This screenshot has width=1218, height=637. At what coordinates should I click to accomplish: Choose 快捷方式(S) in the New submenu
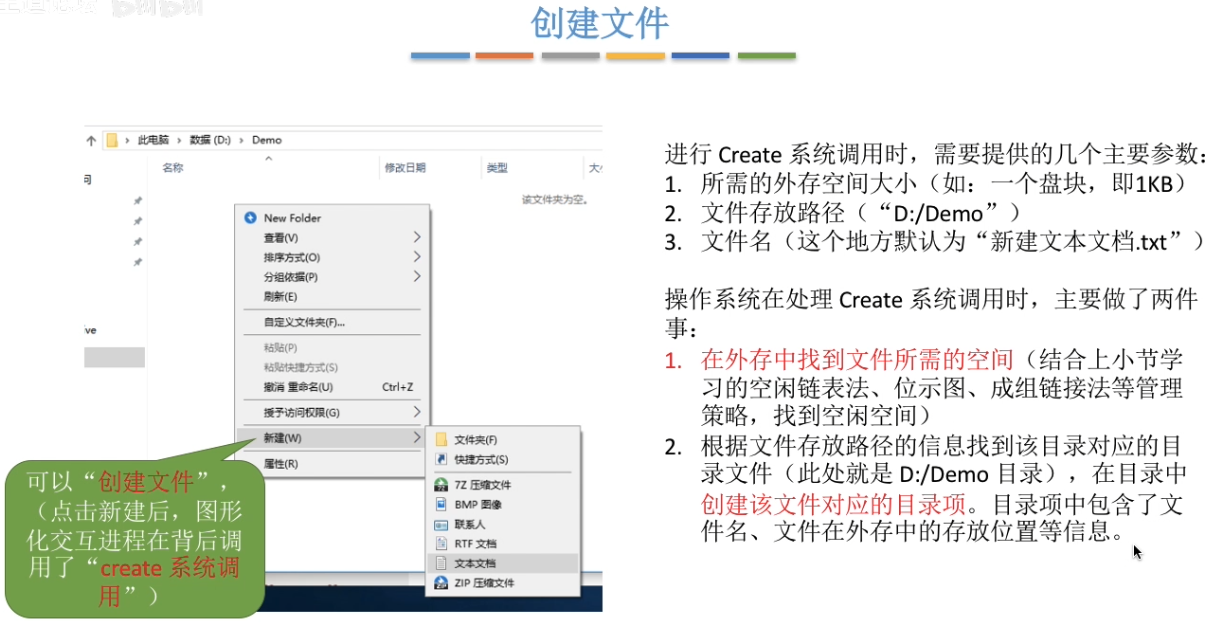pyautogui.click(x=503, y=459)
